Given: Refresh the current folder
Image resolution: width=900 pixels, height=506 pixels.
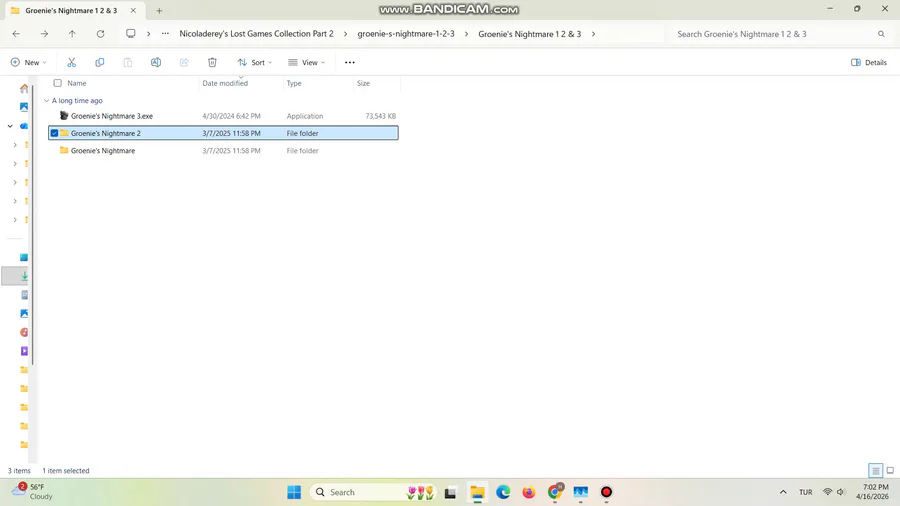Looking at the screenshot, I should (100, 34).
